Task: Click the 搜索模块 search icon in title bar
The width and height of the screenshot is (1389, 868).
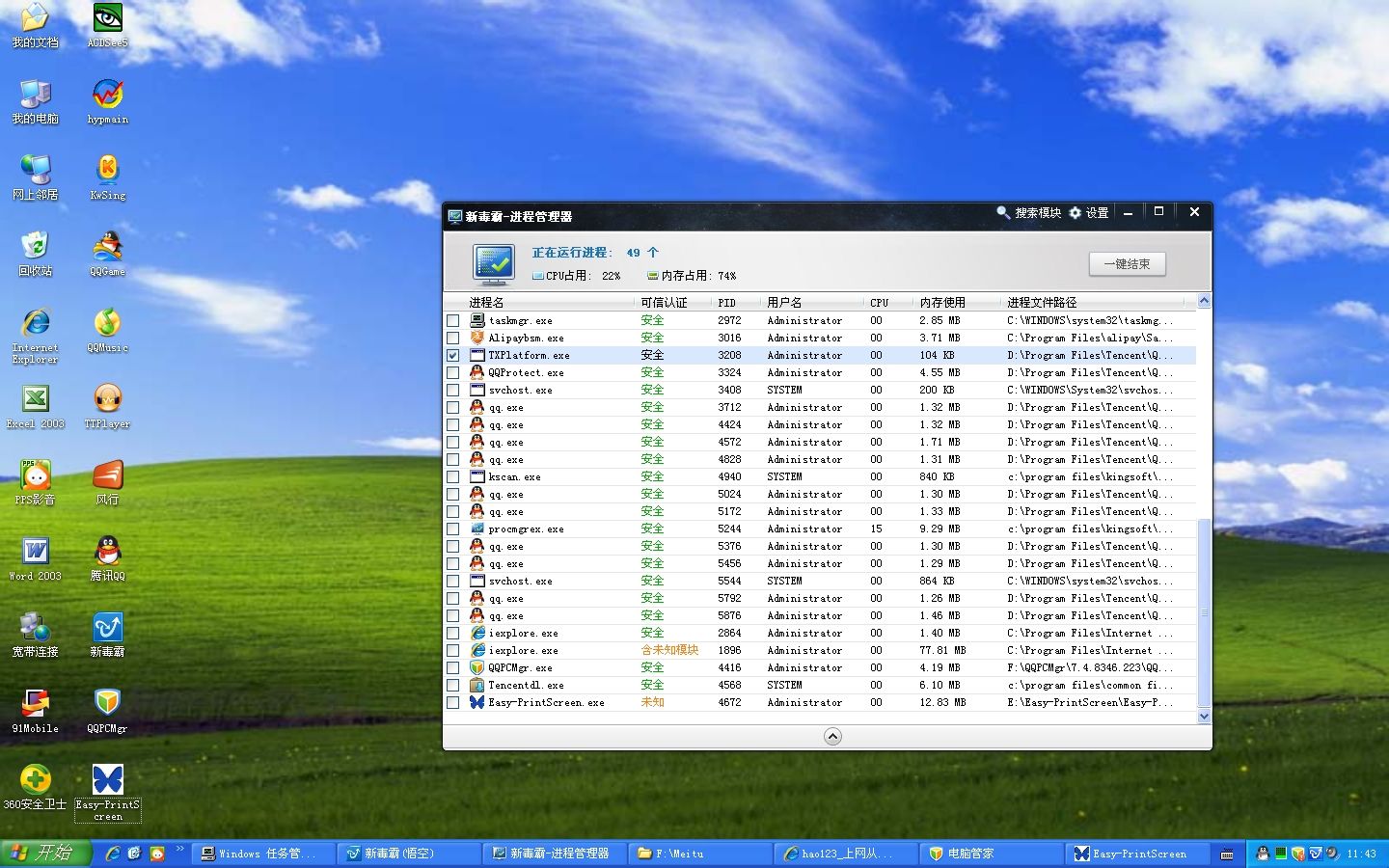Action: (1029, 212)
